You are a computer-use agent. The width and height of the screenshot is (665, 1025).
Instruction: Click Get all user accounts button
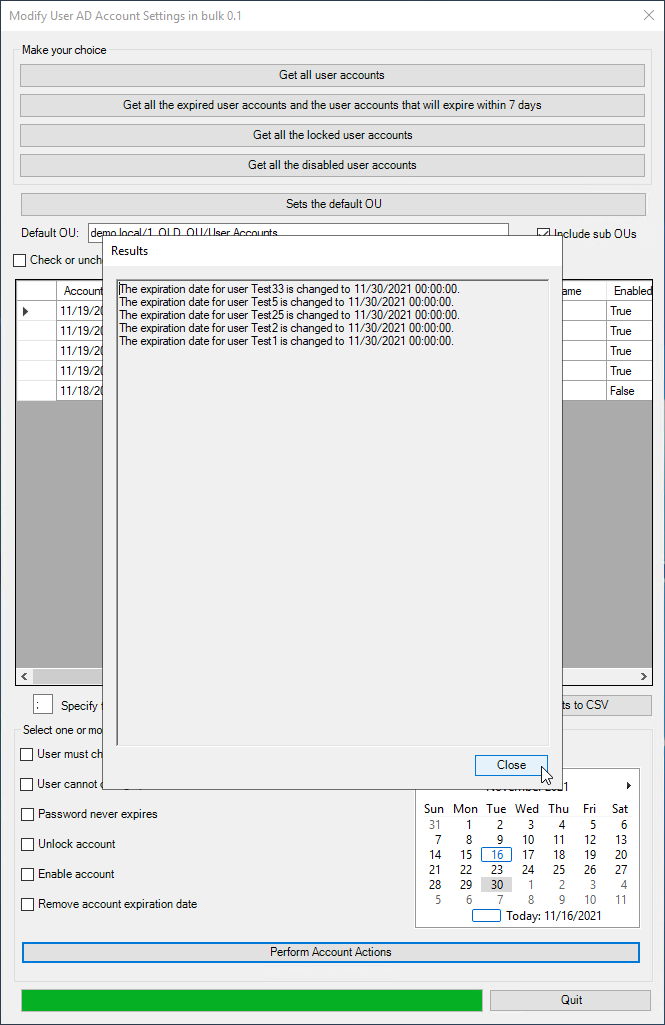tap(332, 75)
